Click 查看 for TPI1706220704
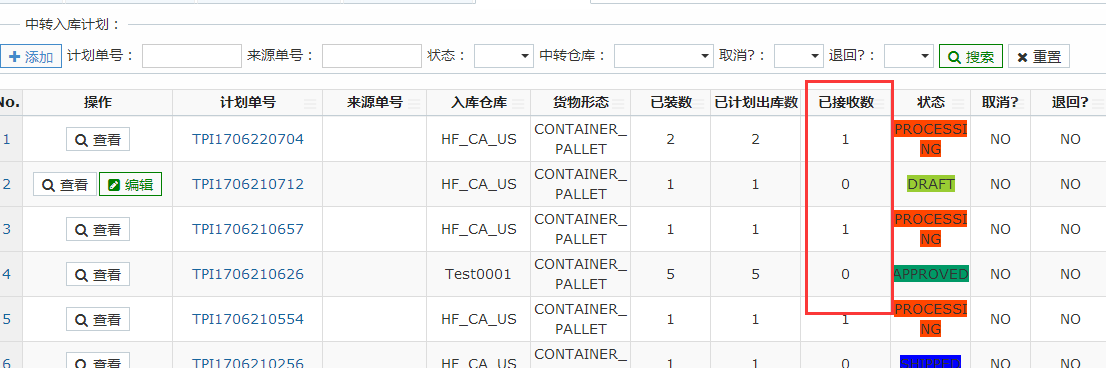 98,139
